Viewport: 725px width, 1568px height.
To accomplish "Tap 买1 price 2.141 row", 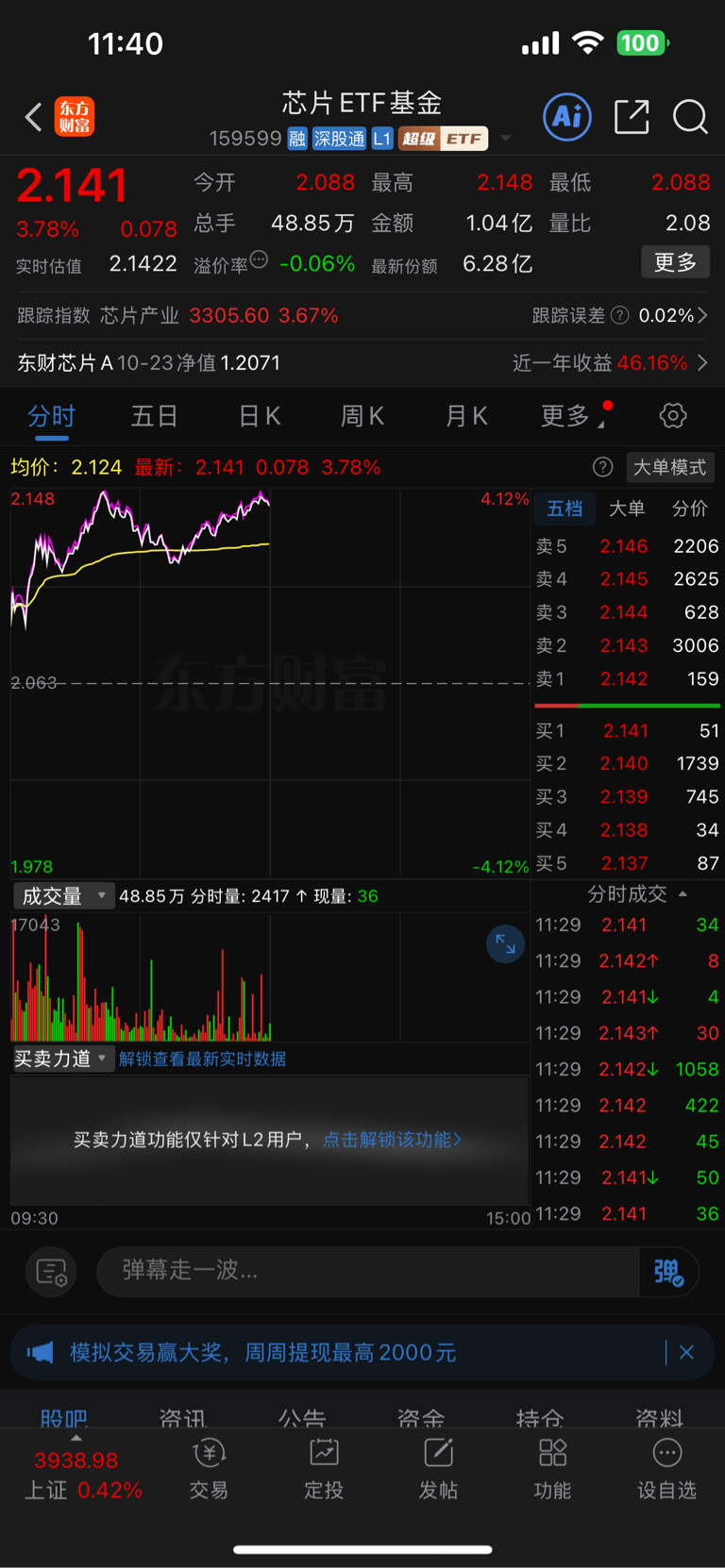I will (627, 730).
